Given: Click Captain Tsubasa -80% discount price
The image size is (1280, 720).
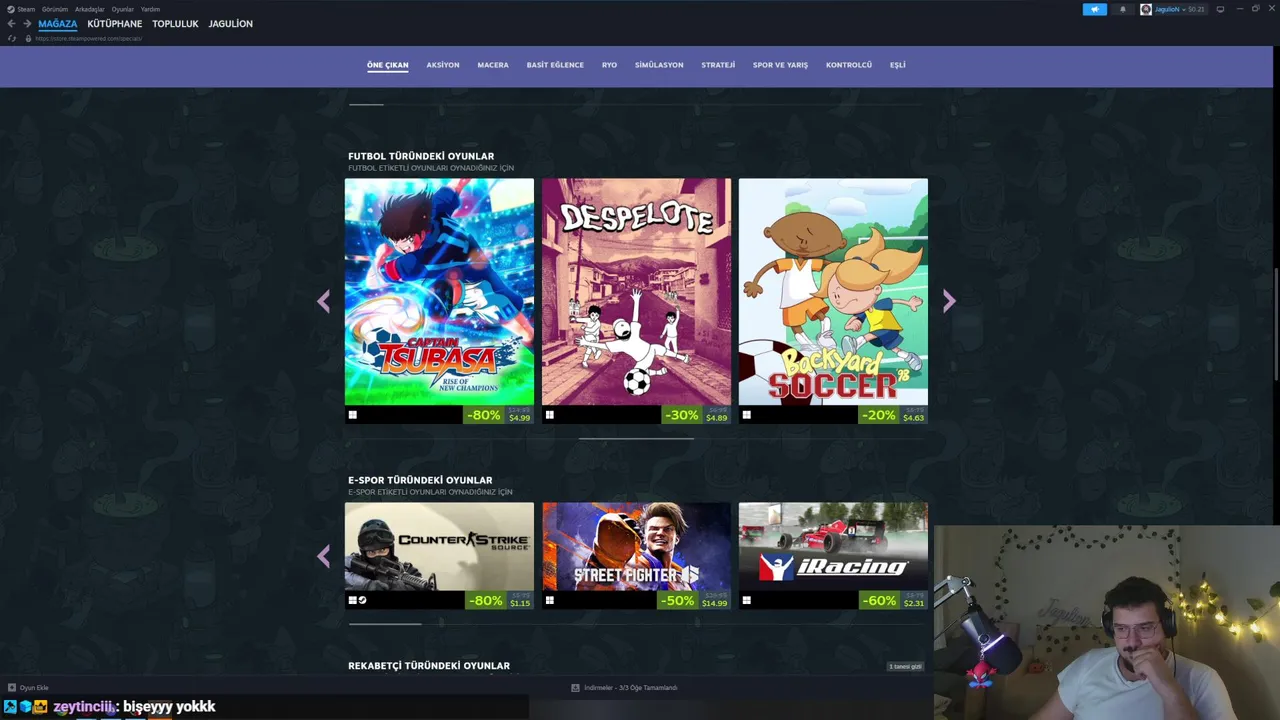Looking at the screenshot, I should pyautogui.click(x=499, y=415).
